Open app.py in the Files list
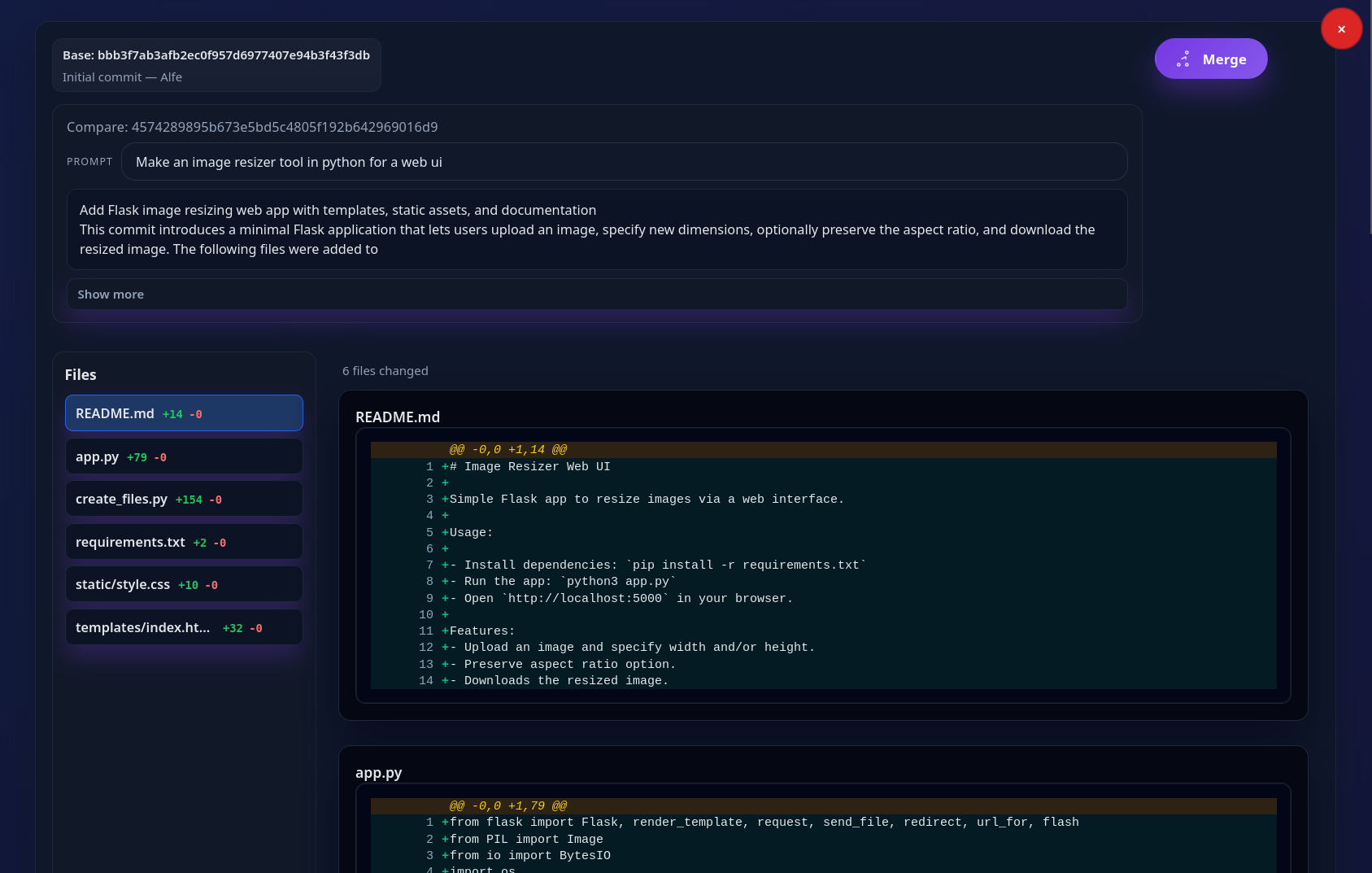 click(x=184, y=456)
